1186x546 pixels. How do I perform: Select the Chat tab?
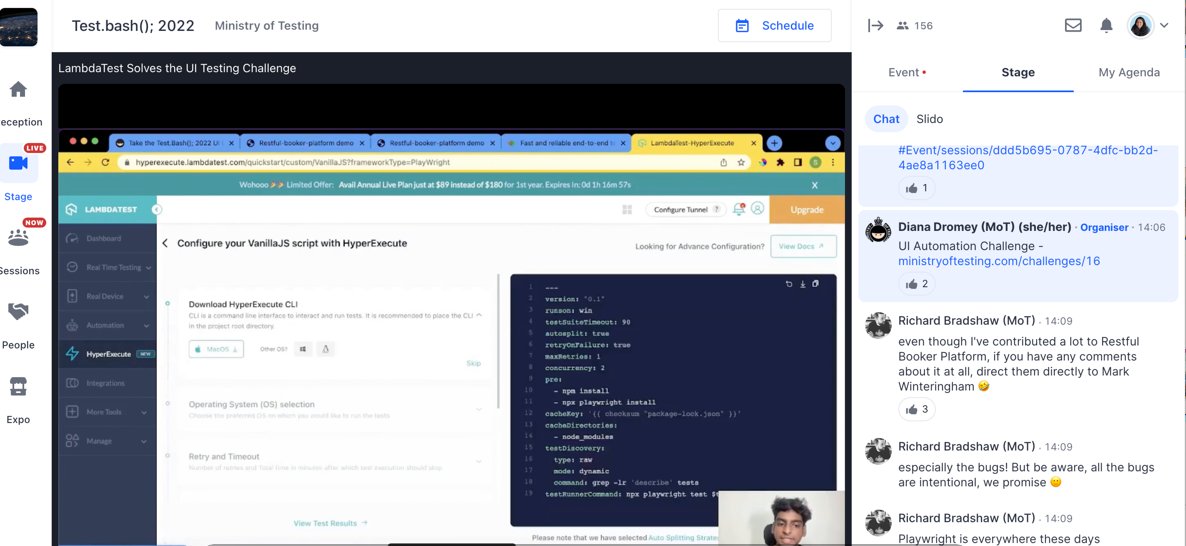pos(886,119)
